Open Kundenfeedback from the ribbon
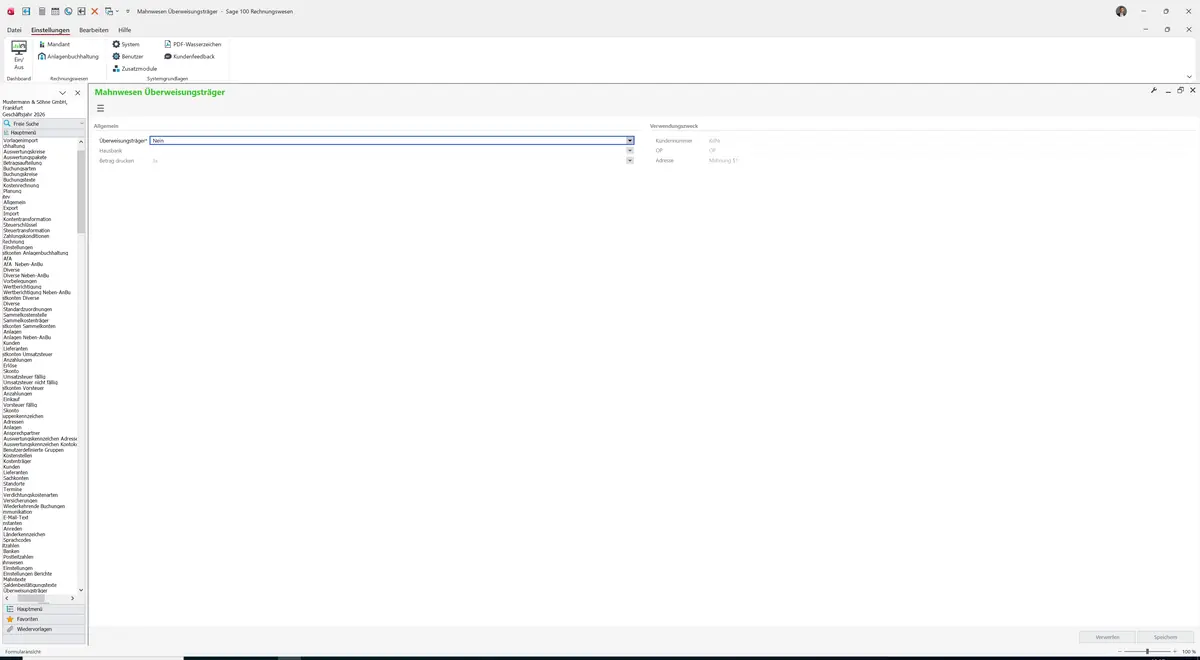1200x660 pixels. coord(189,57)
